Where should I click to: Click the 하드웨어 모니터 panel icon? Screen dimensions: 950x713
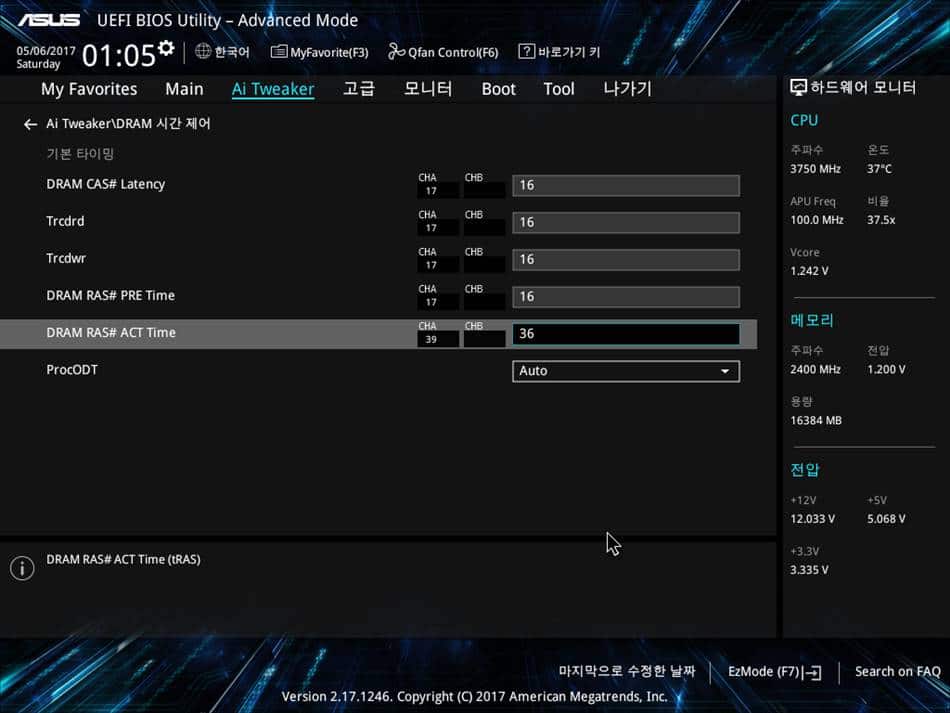797,88
